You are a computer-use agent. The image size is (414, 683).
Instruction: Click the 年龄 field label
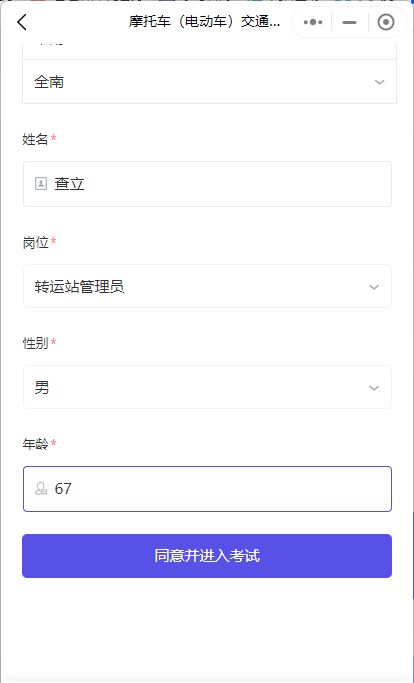35,444
